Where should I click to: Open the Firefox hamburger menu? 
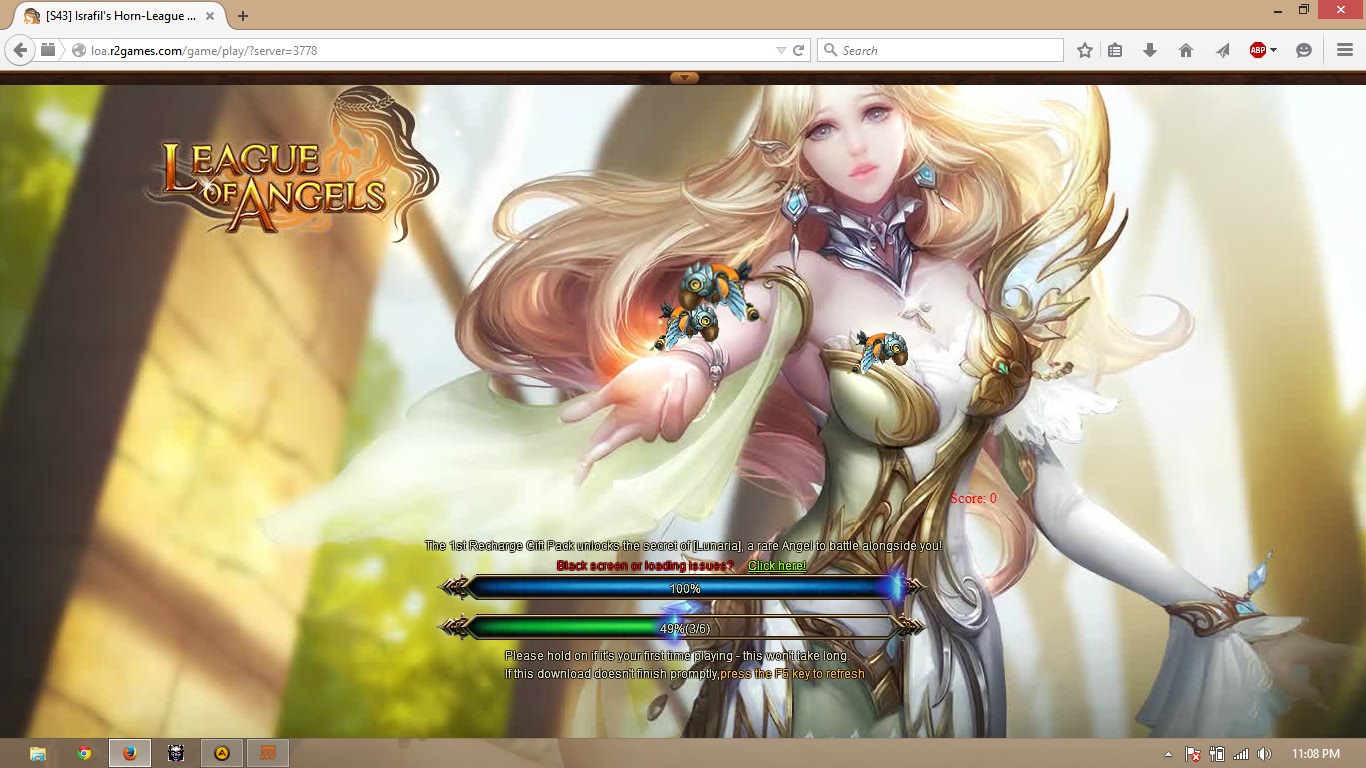(x=1345, y=50)
